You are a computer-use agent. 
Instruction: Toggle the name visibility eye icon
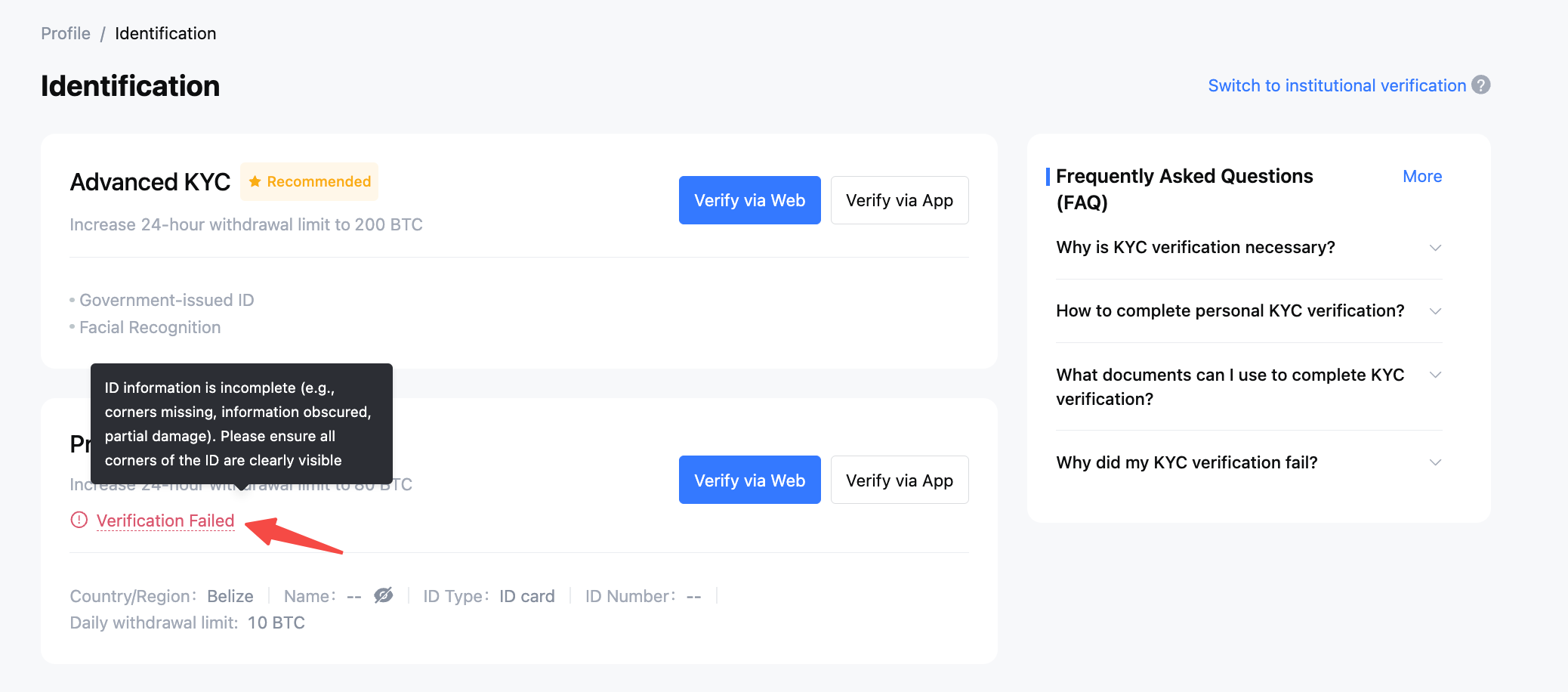[384, 595]
